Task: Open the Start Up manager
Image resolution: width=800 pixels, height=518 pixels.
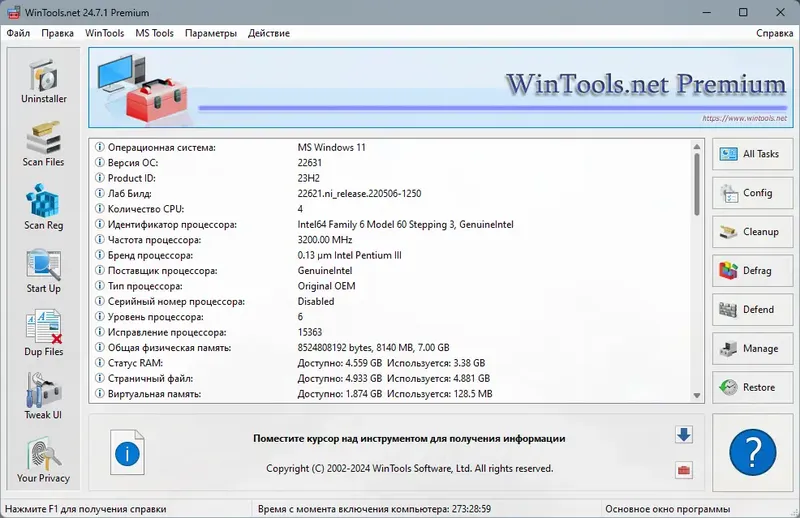Action: pos(43,271)
